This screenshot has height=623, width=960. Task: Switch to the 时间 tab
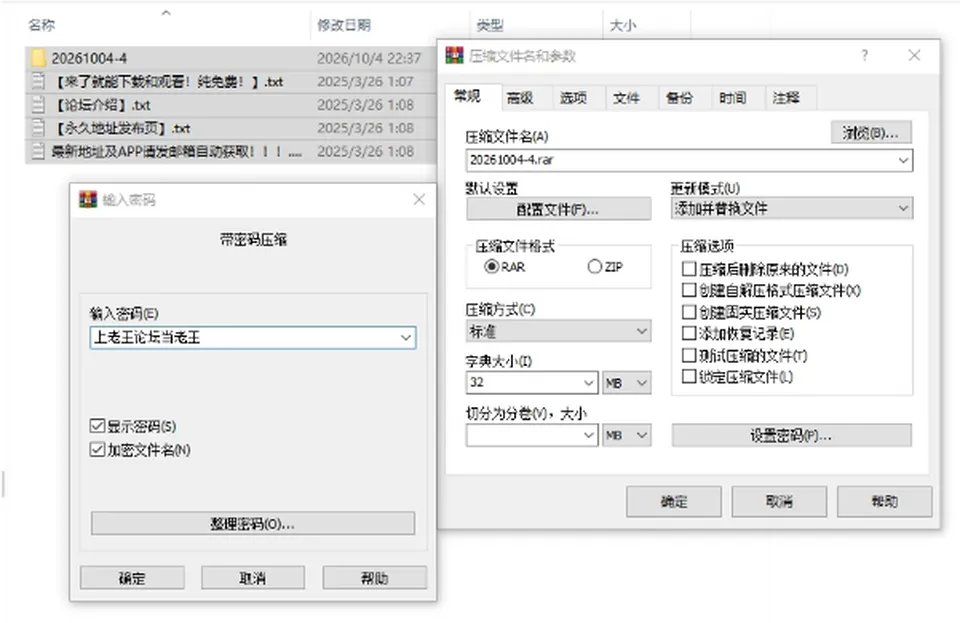[x=733, y=97]
